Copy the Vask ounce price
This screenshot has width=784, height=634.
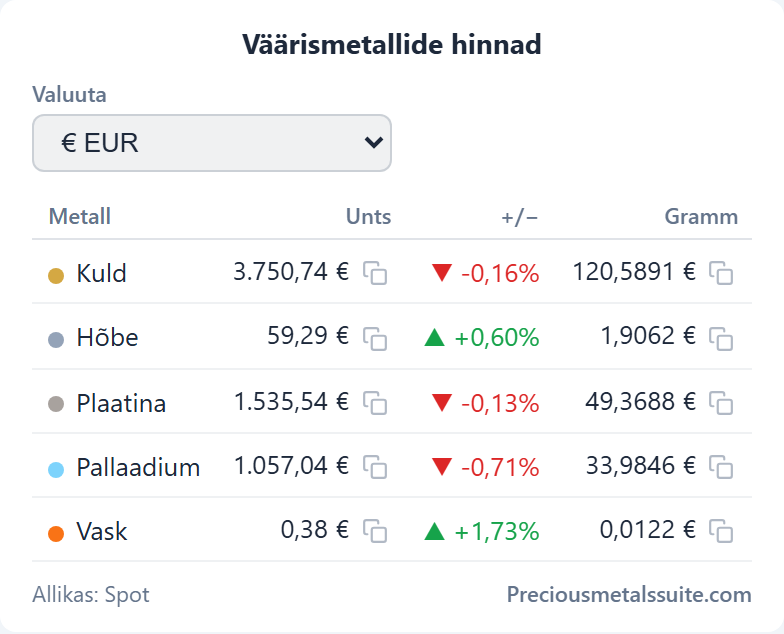coord(375,531)
